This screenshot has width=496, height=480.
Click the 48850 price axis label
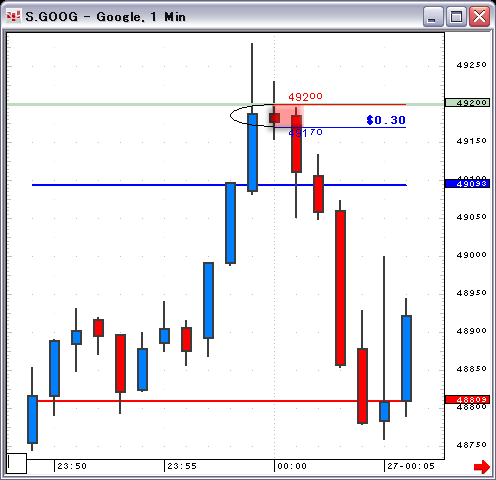click(x=472, y=369)
